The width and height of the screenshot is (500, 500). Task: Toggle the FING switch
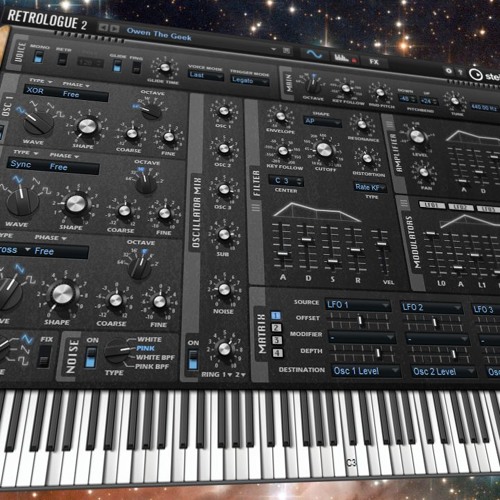136,68
